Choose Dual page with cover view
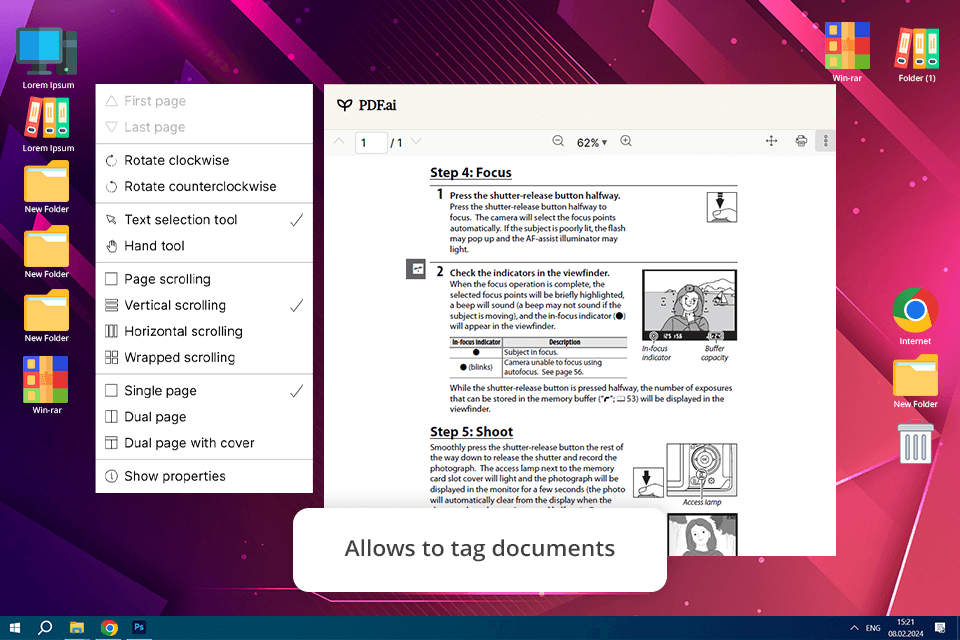 click(x=204, y=443)
